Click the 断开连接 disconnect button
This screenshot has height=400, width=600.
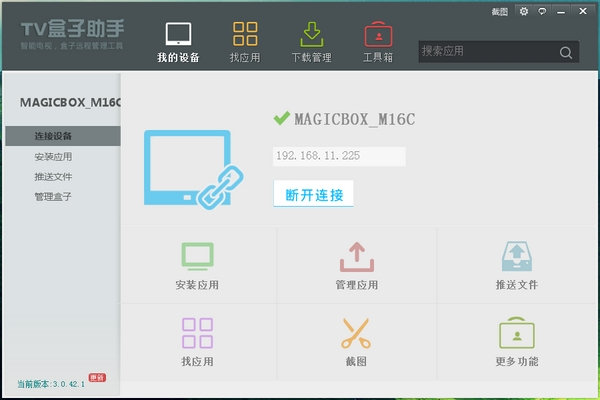[313, 194]
